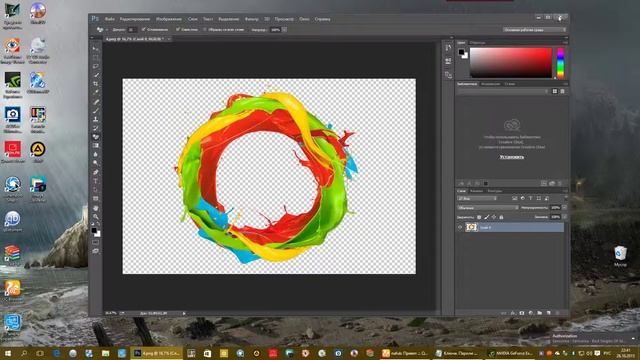The height and width of the screenshot is (360, 640).
Task: Create a new layer in Layers panel
Action: [x=549, y=313]
